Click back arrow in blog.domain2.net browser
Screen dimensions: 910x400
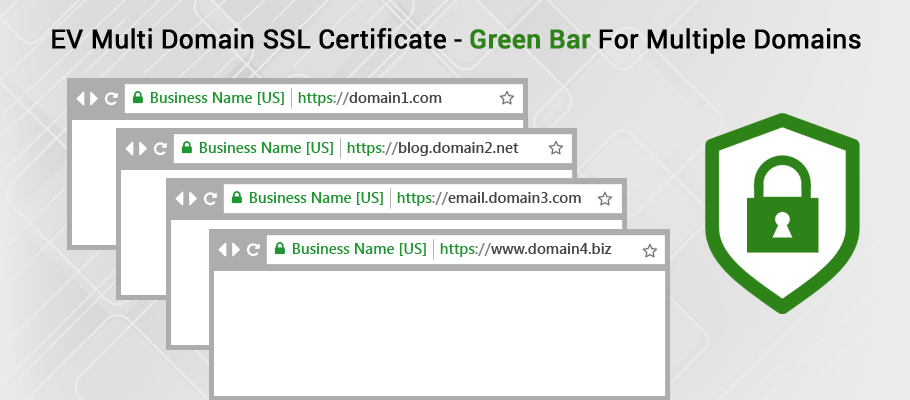[x=130, y=149]
